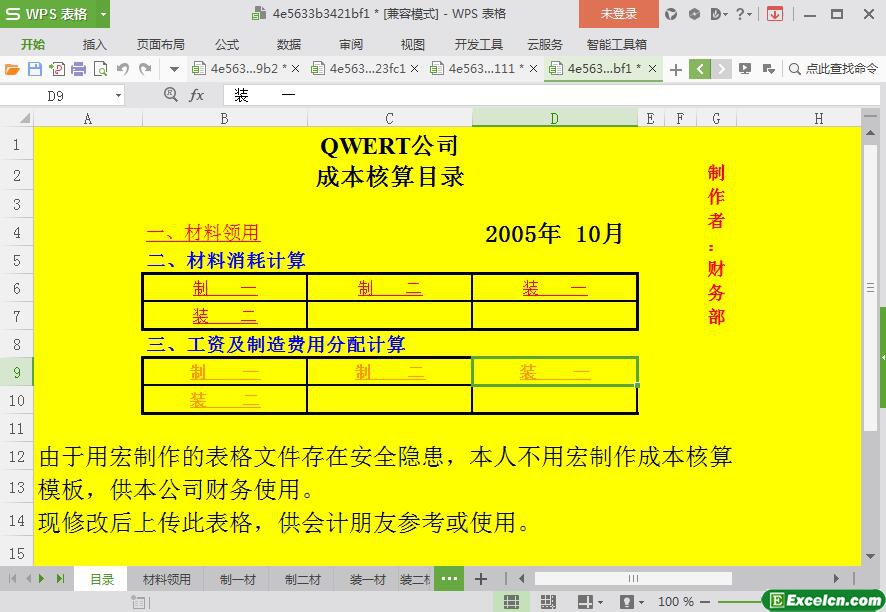Screen dimensions: 886x612
Task: Go to previous document tab arrow
Action: coord(700,69)
